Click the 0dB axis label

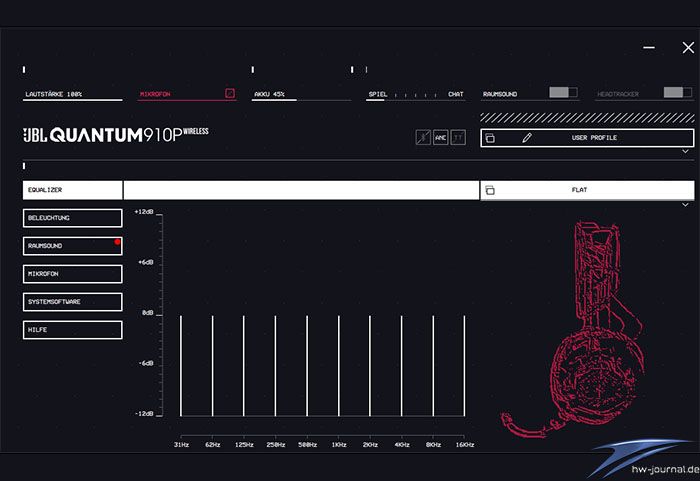tap(148, 313)
